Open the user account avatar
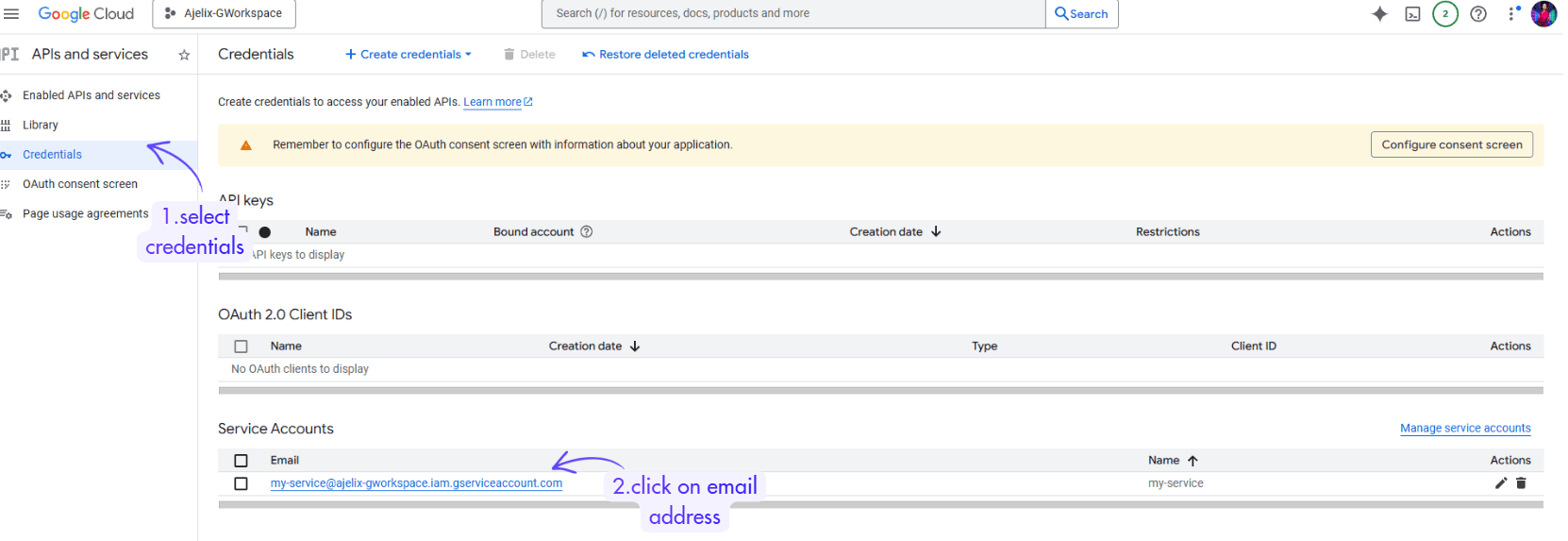This screenshot has width=1568, height=541. [x=1543, y=14]
